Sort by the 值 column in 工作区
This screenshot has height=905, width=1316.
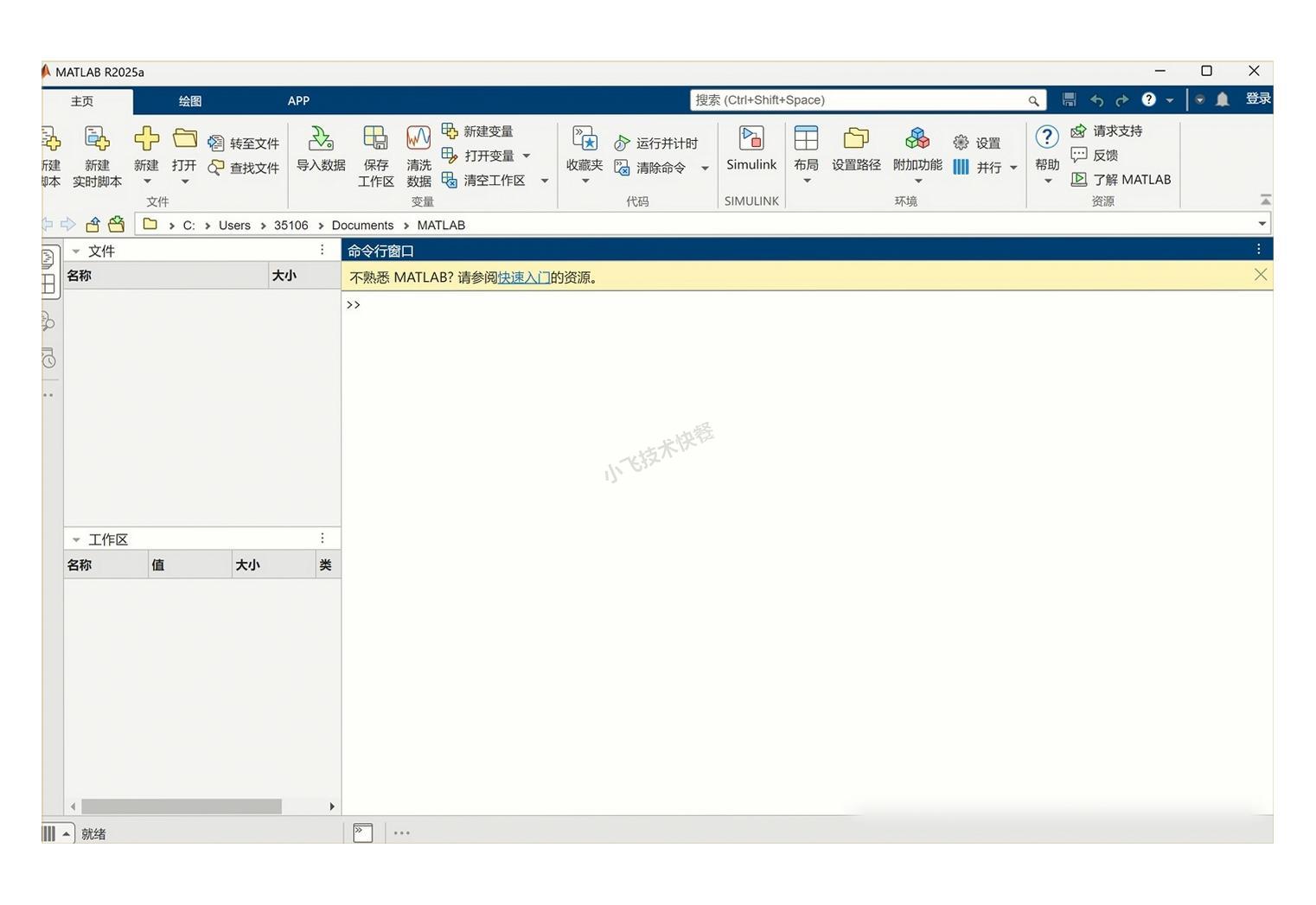tap(189, 565)
